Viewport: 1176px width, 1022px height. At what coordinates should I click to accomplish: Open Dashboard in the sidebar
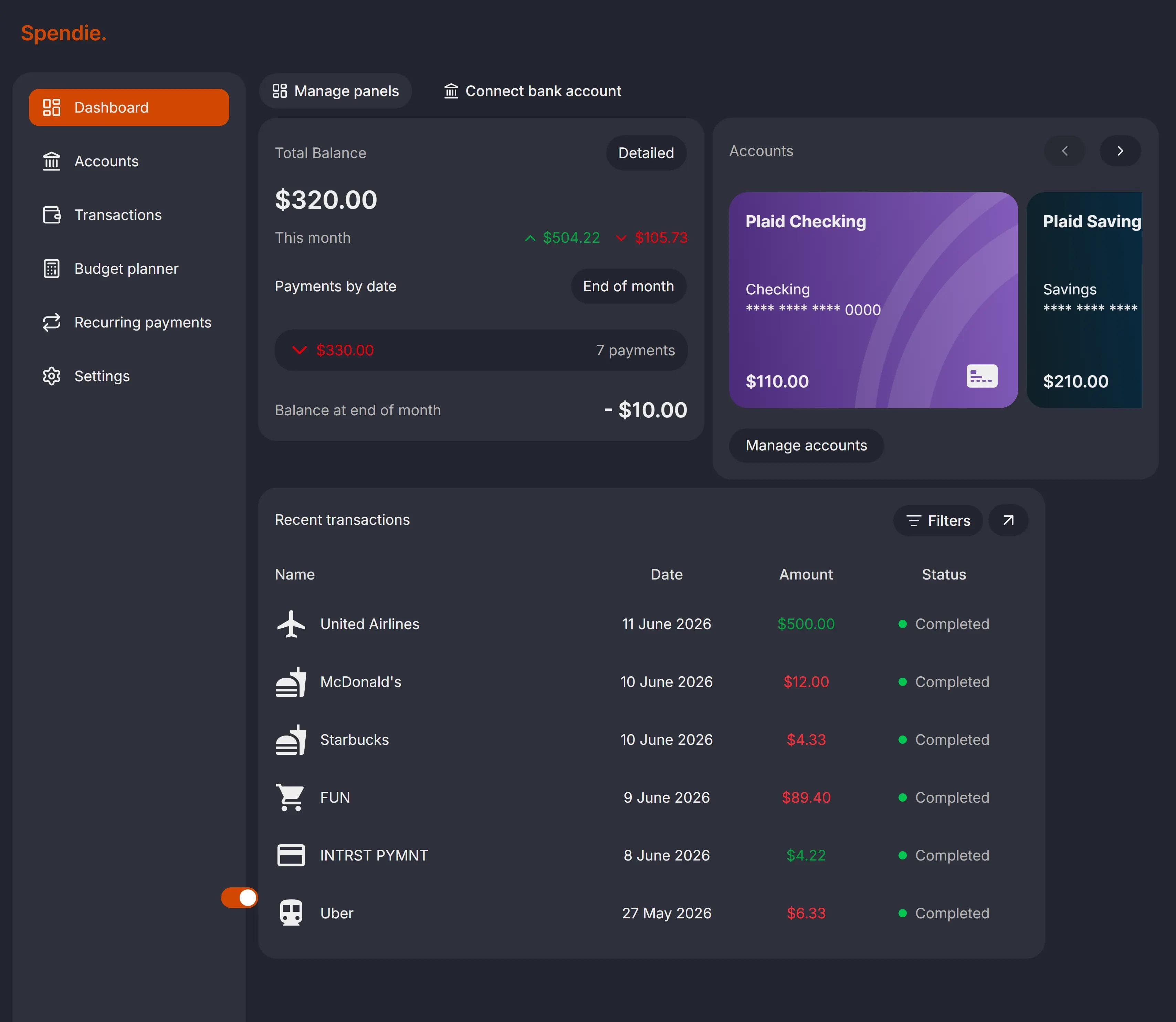(129, 107)
